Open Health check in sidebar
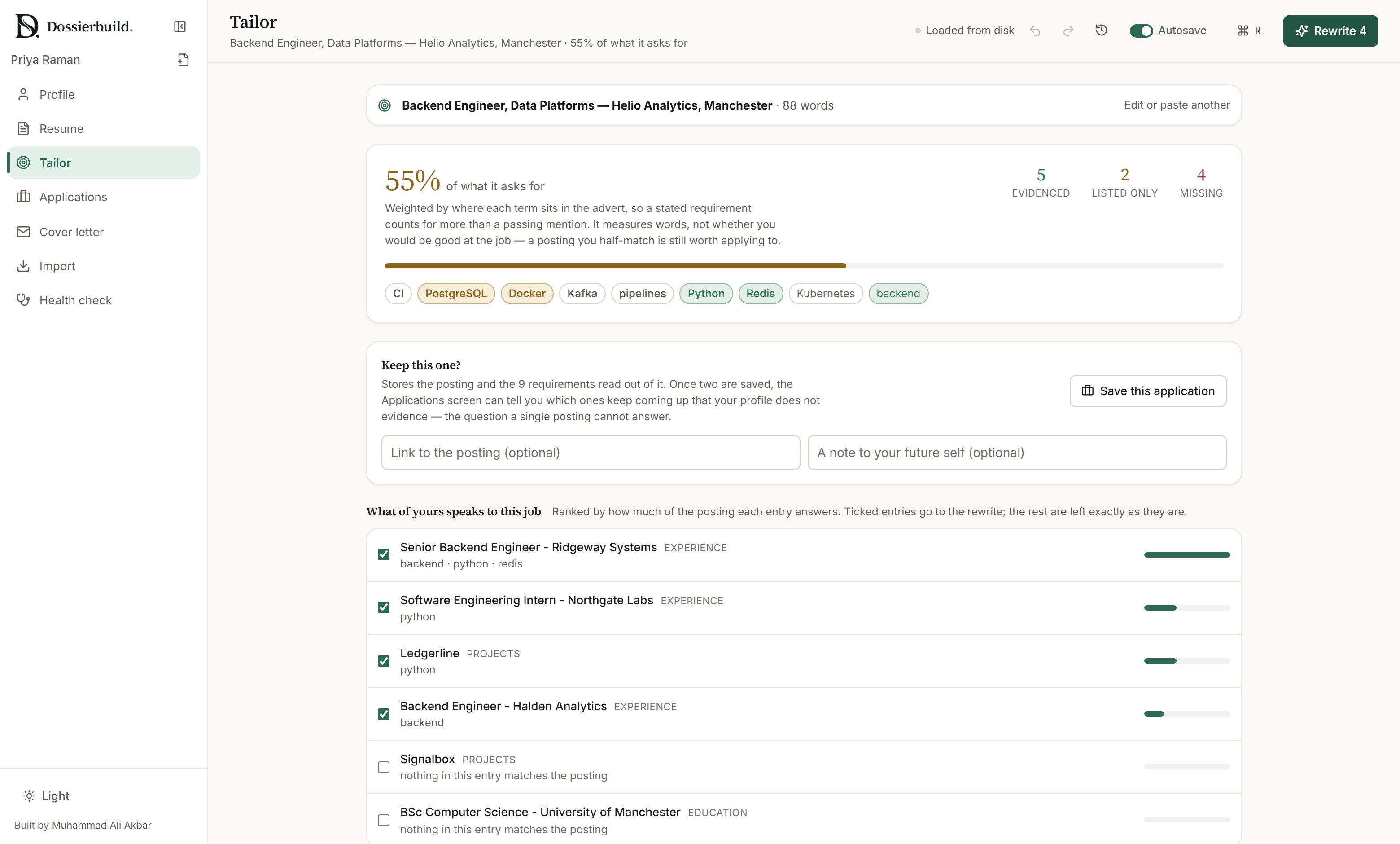 point(103,300)
